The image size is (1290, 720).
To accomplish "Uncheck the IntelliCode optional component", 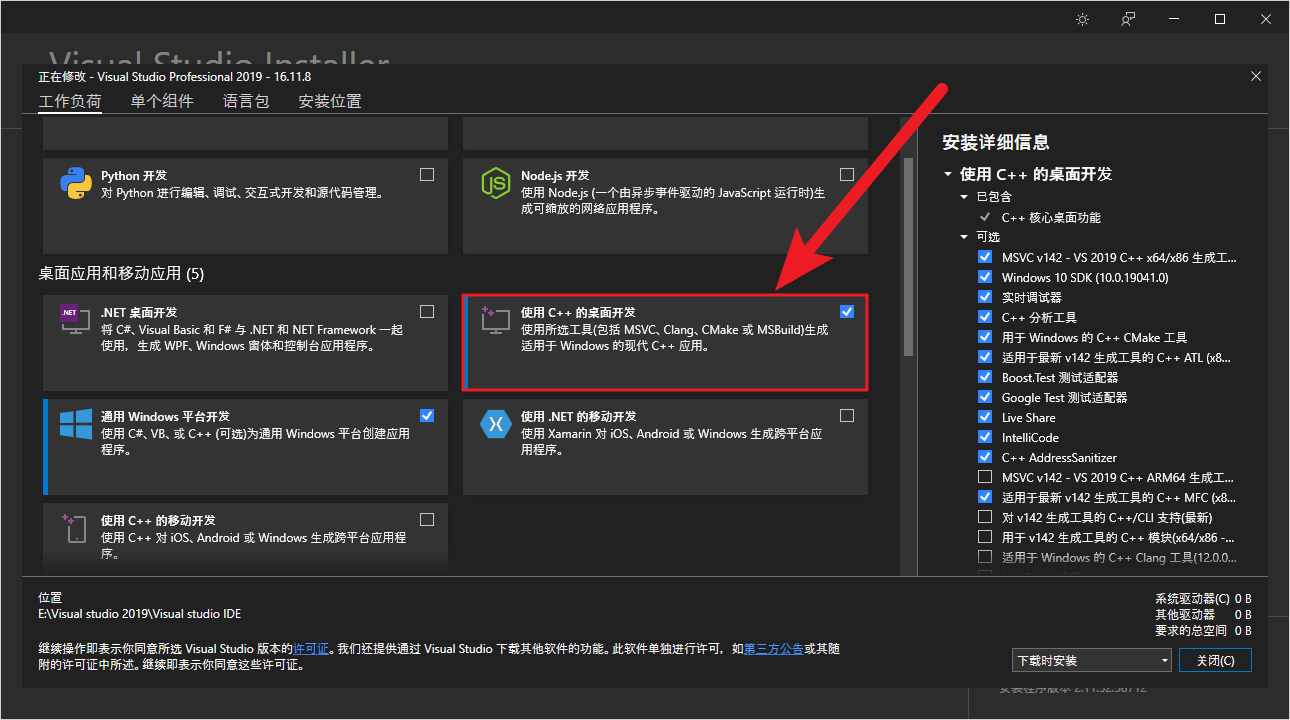I will point(985,437).
